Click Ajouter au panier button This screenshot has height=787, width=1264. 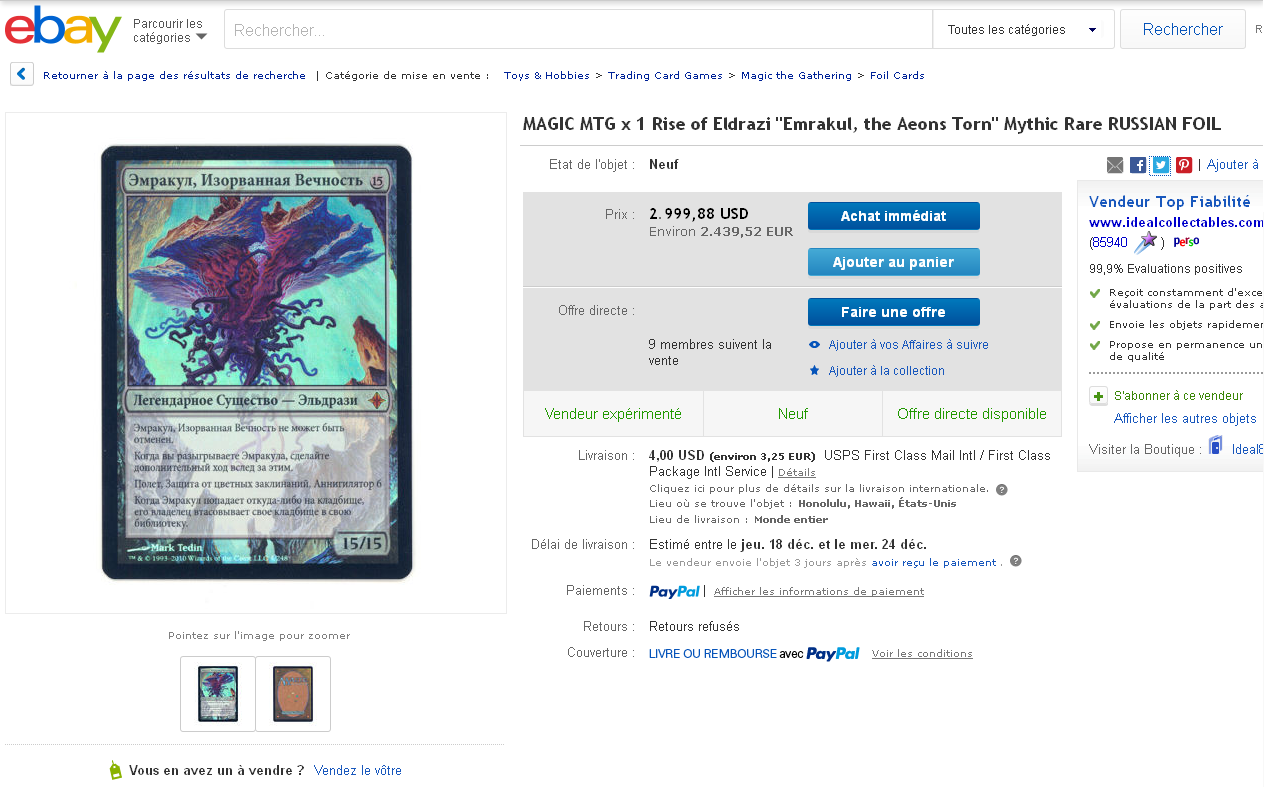tap(893, 262)
